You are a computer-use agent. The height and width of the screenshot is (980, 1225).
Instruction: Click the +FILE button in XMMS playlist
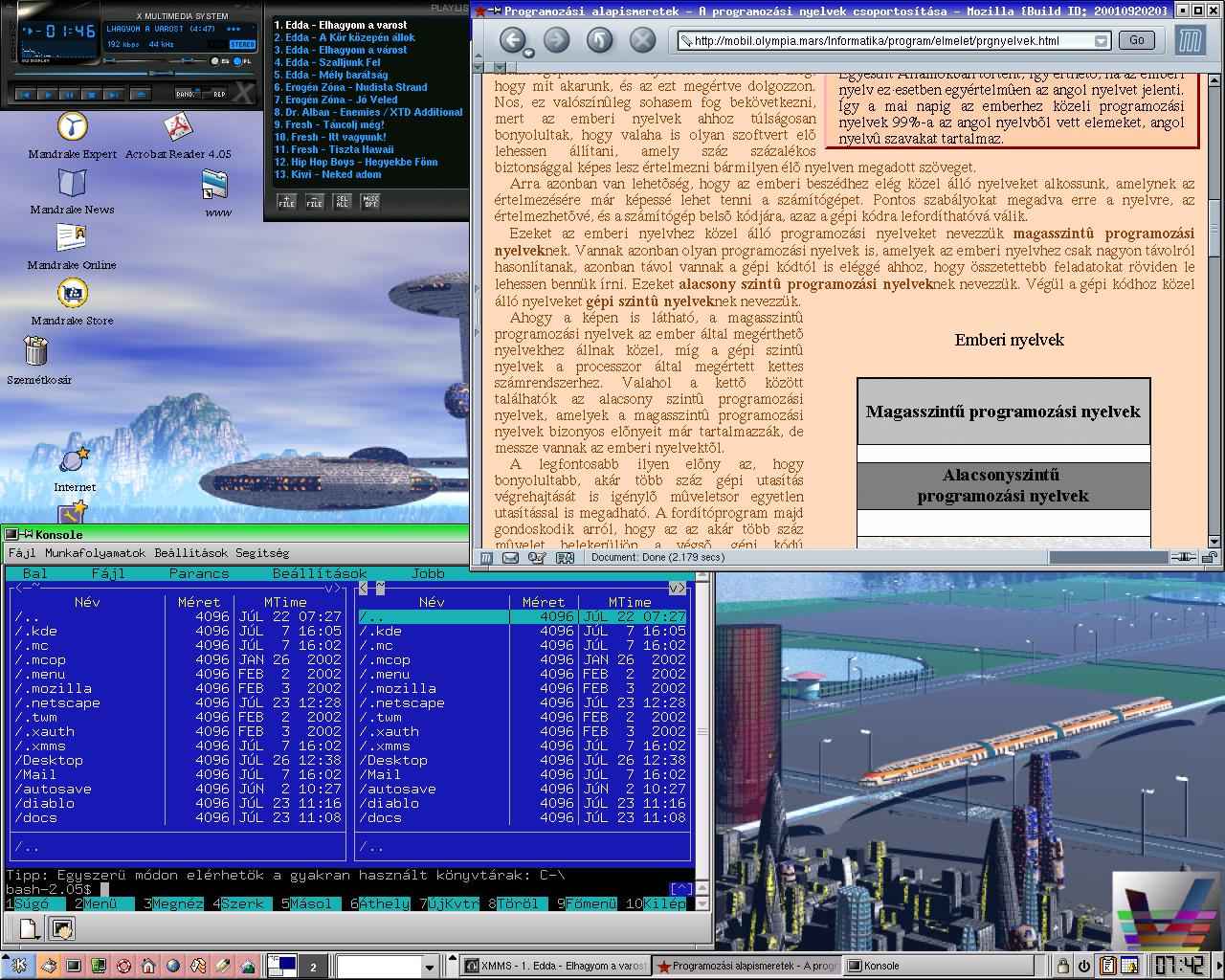[x=286, y=202]
